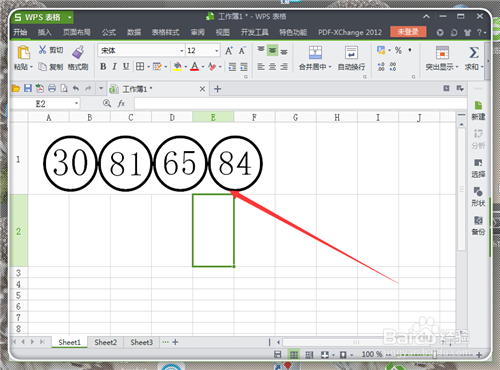The width and height of the screenshot is (500, 370).
Task: Click the Cut scissors icon
Action: (42, 50)
